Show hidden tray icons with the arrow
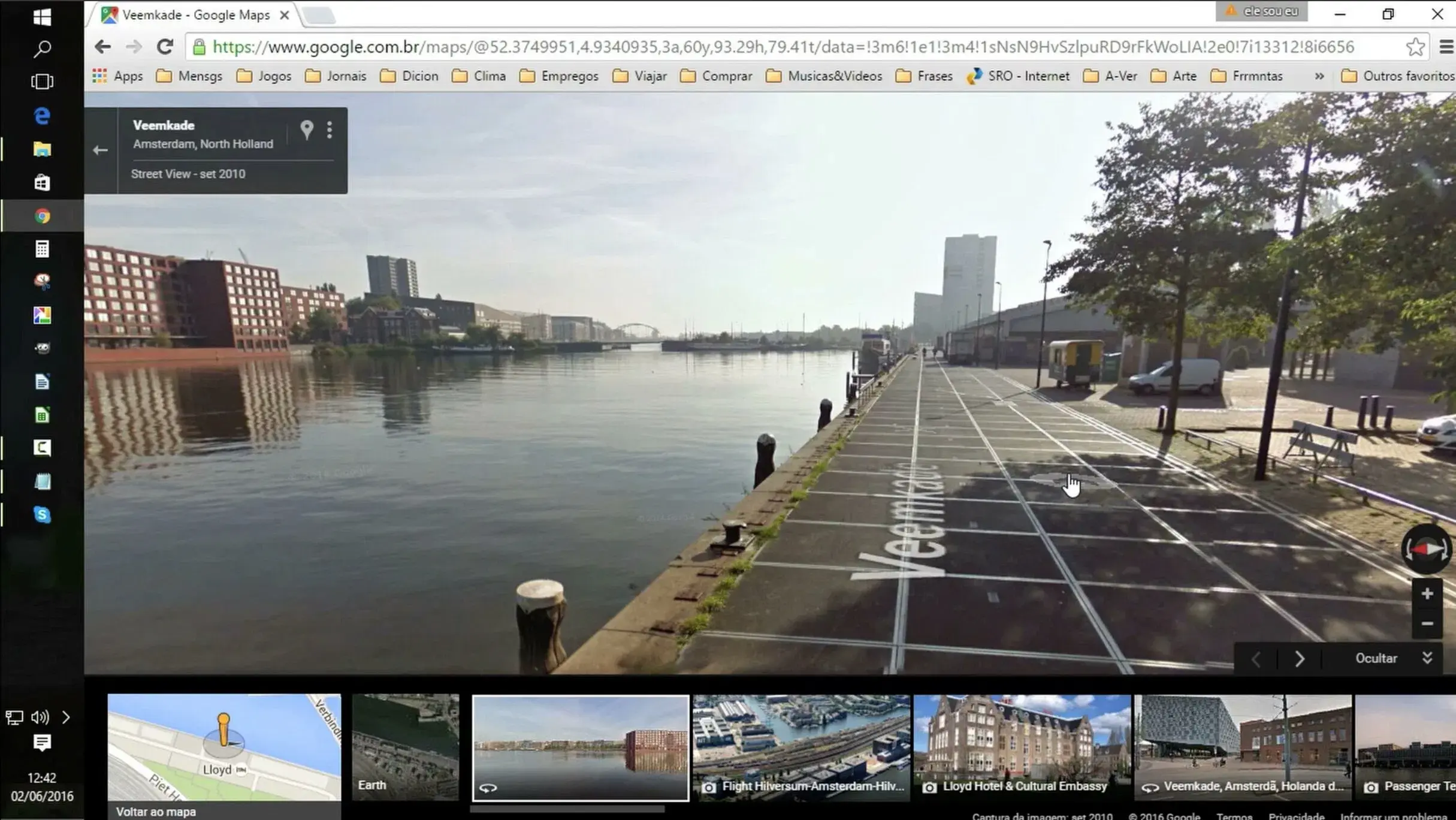This screenshot has width=1456, height=820. (66, 716)
